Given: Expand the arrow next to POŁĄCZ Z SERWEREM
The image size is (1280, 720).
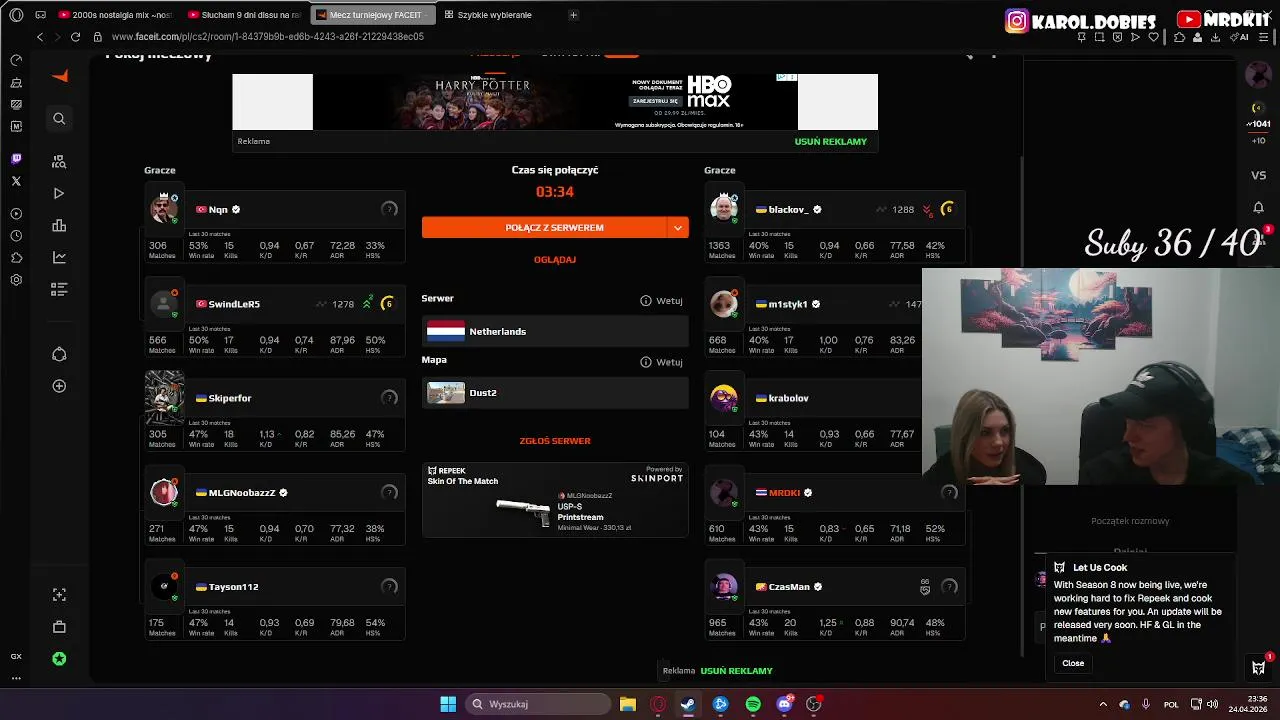Looking at the screenshot, I should (x=678, y=228).
